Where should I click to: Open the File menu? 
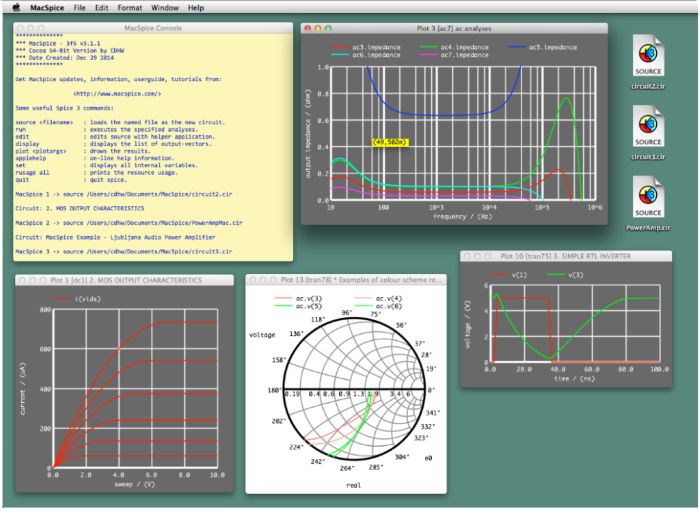[79, 8]
